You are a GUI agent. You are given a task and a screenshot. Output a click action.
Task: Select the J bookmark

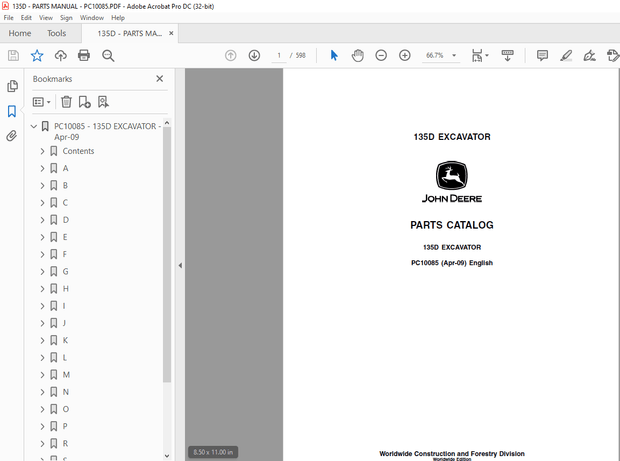pos(64,323)
